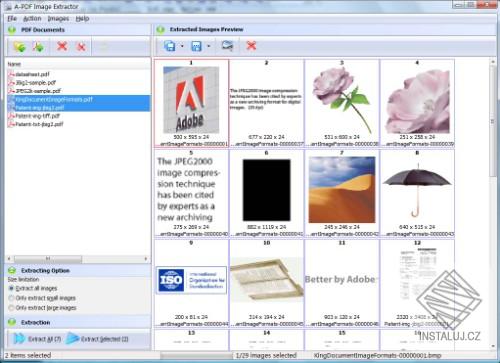Select thumbnail 9 ISO logo image
The width and height of the screenshot is (500, 363).
click(x=191, y=283)
